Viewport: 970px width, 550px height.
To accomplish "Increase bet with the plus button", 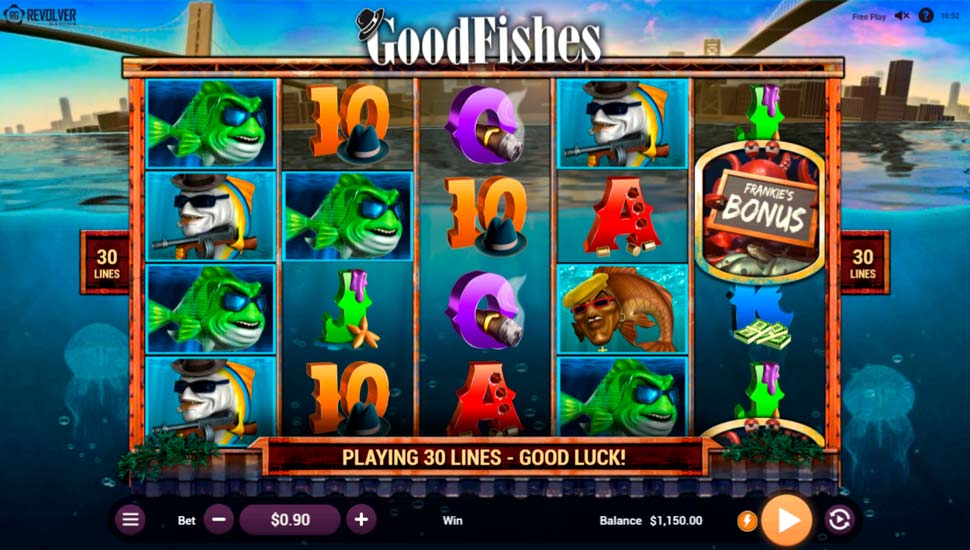I will (361, 520).
